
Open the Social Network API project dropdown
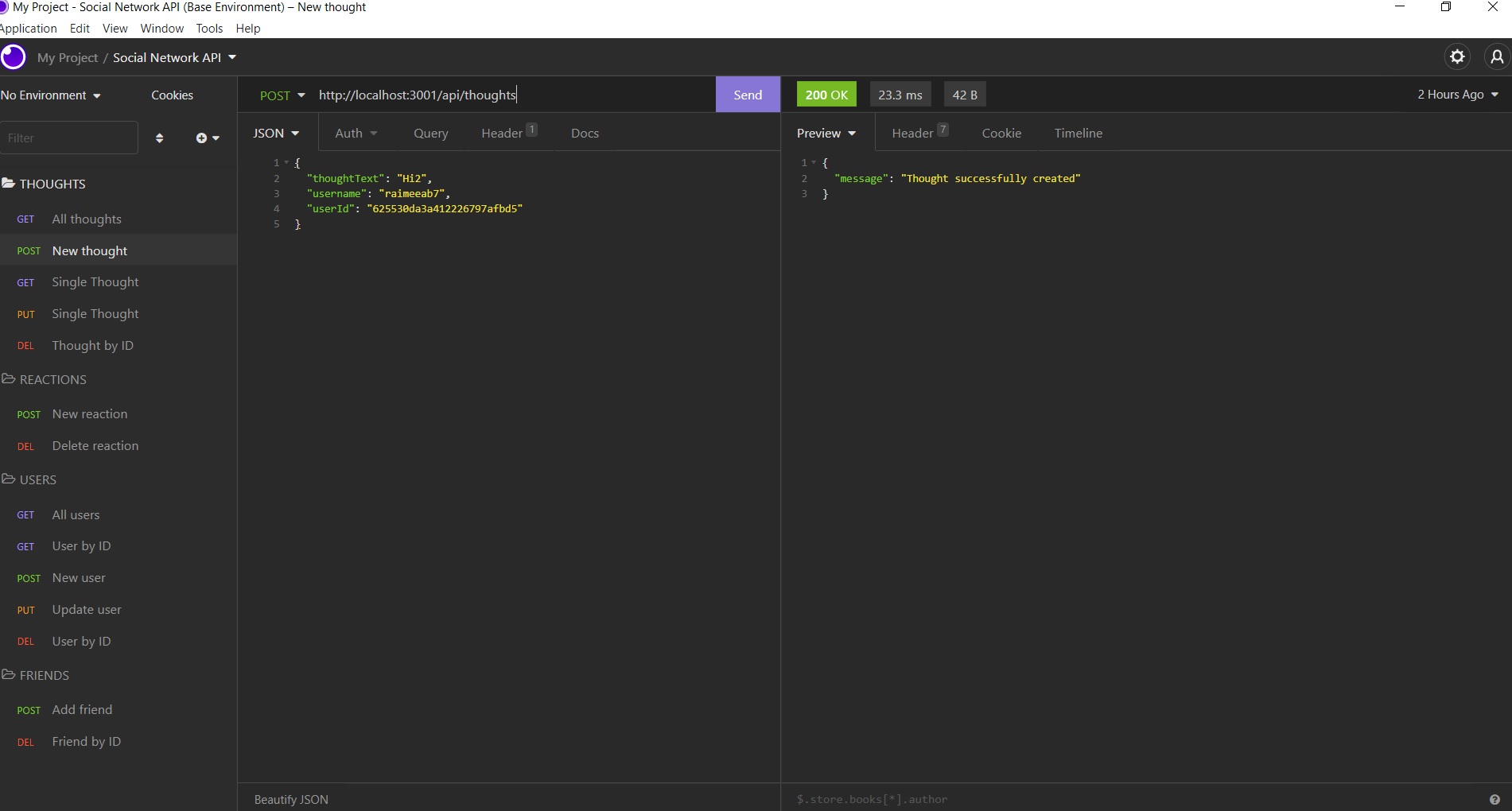click(x=175, y=57)
